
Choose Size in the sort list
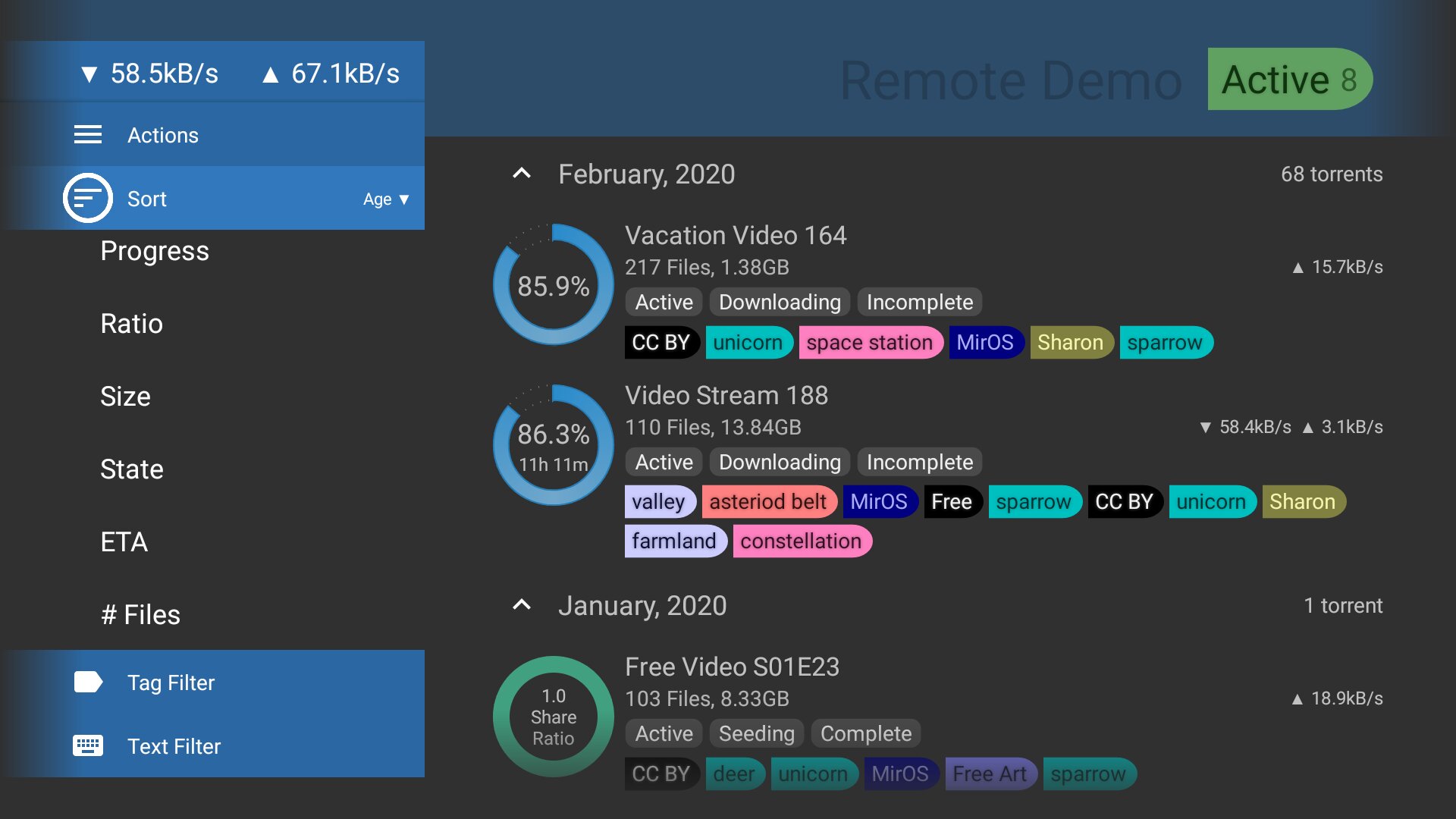pyautogui.click(x=126, y=397)
